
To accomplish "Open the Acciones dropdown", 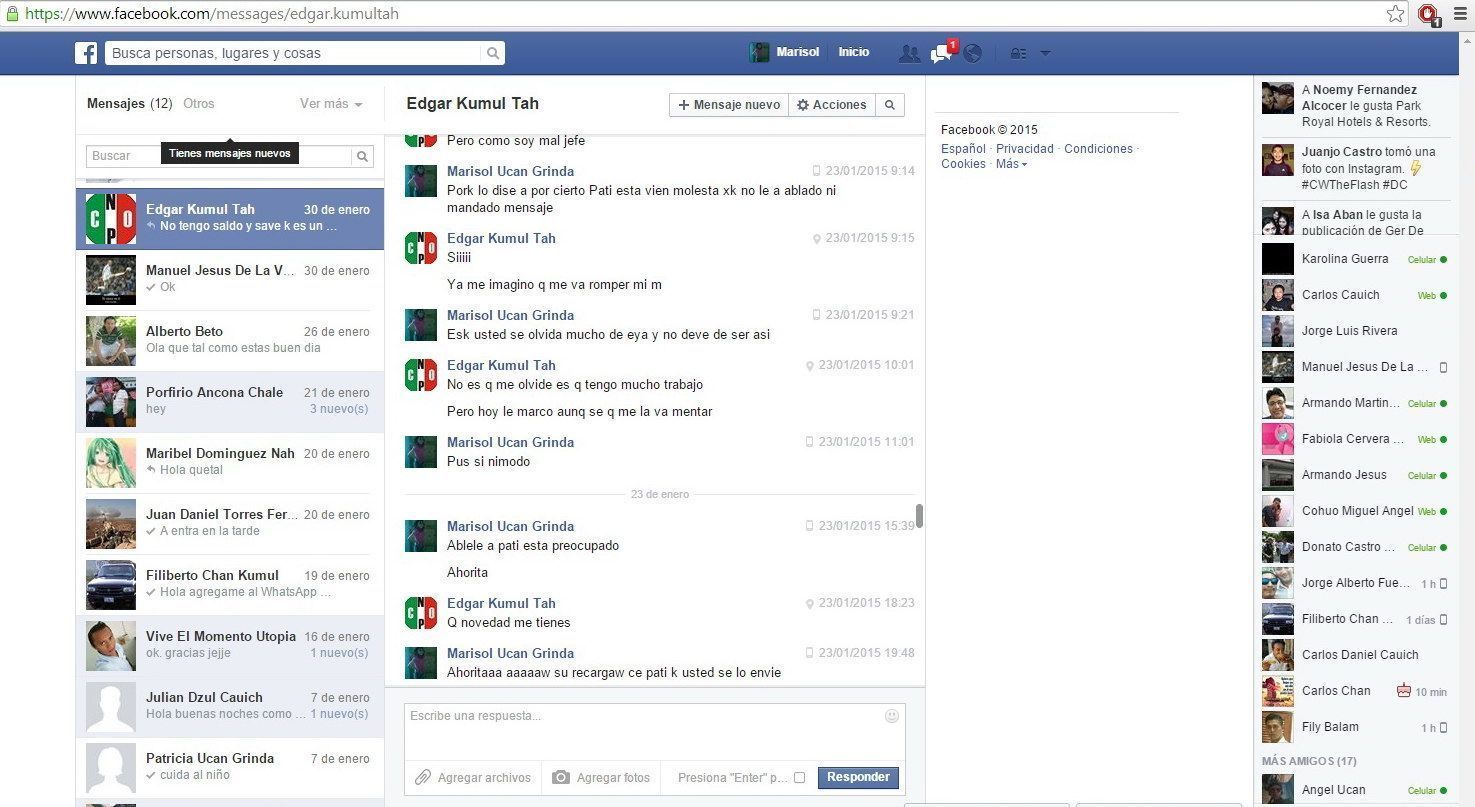I will point(832,105).
